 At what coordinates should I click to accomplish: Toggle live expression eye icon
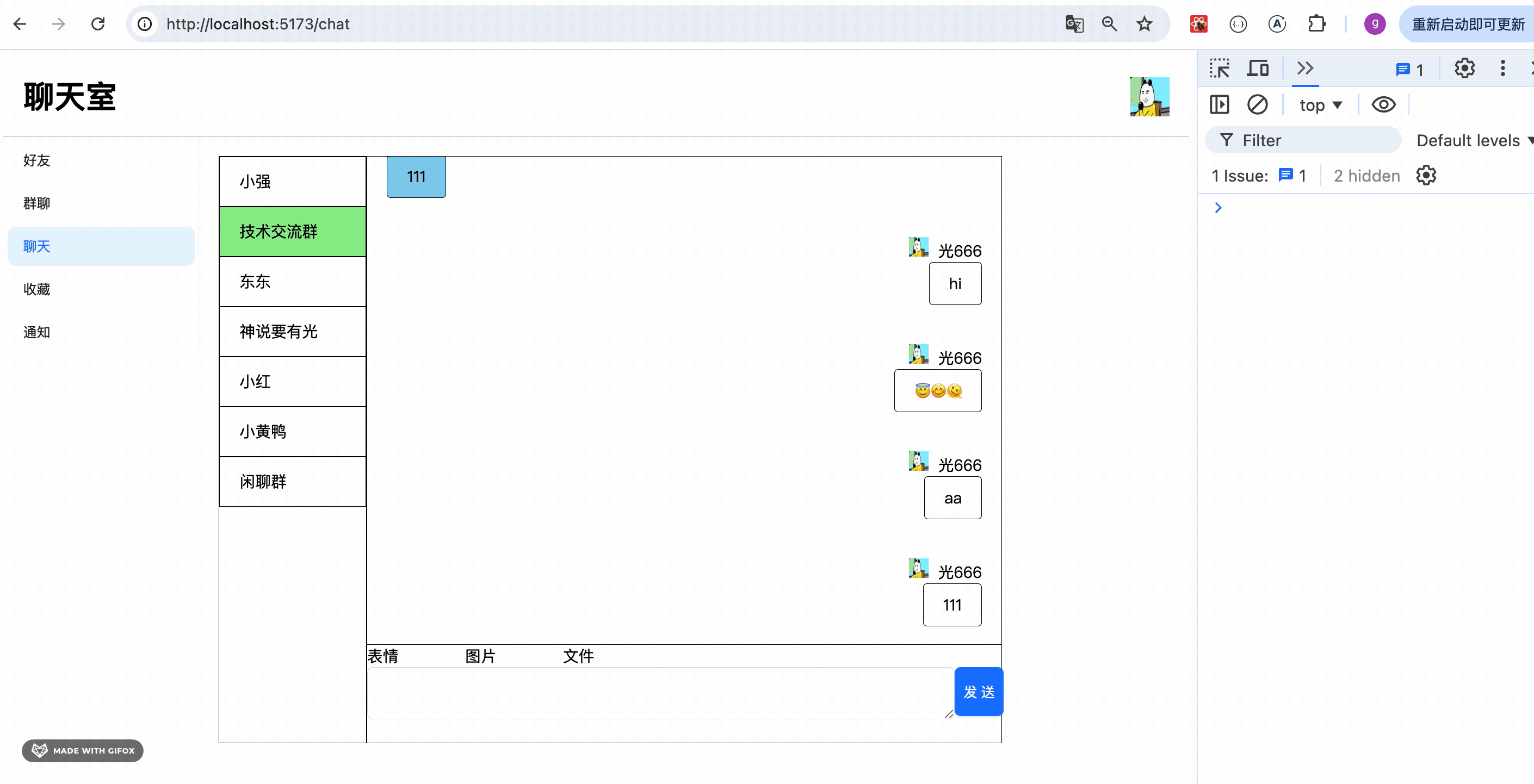tap(1383, 105)
